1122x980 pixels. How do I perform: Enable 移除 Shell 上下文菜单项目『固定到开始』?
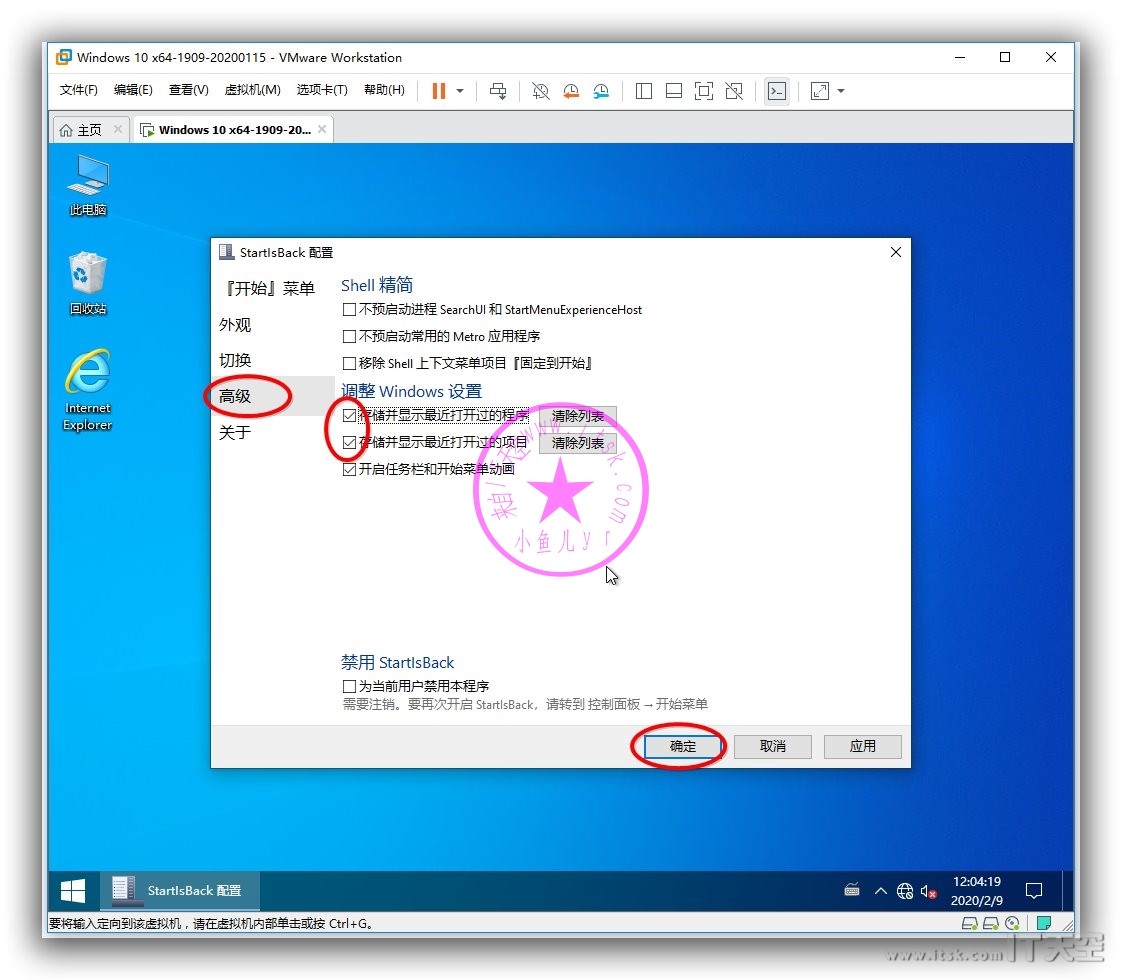click(349, 363)
